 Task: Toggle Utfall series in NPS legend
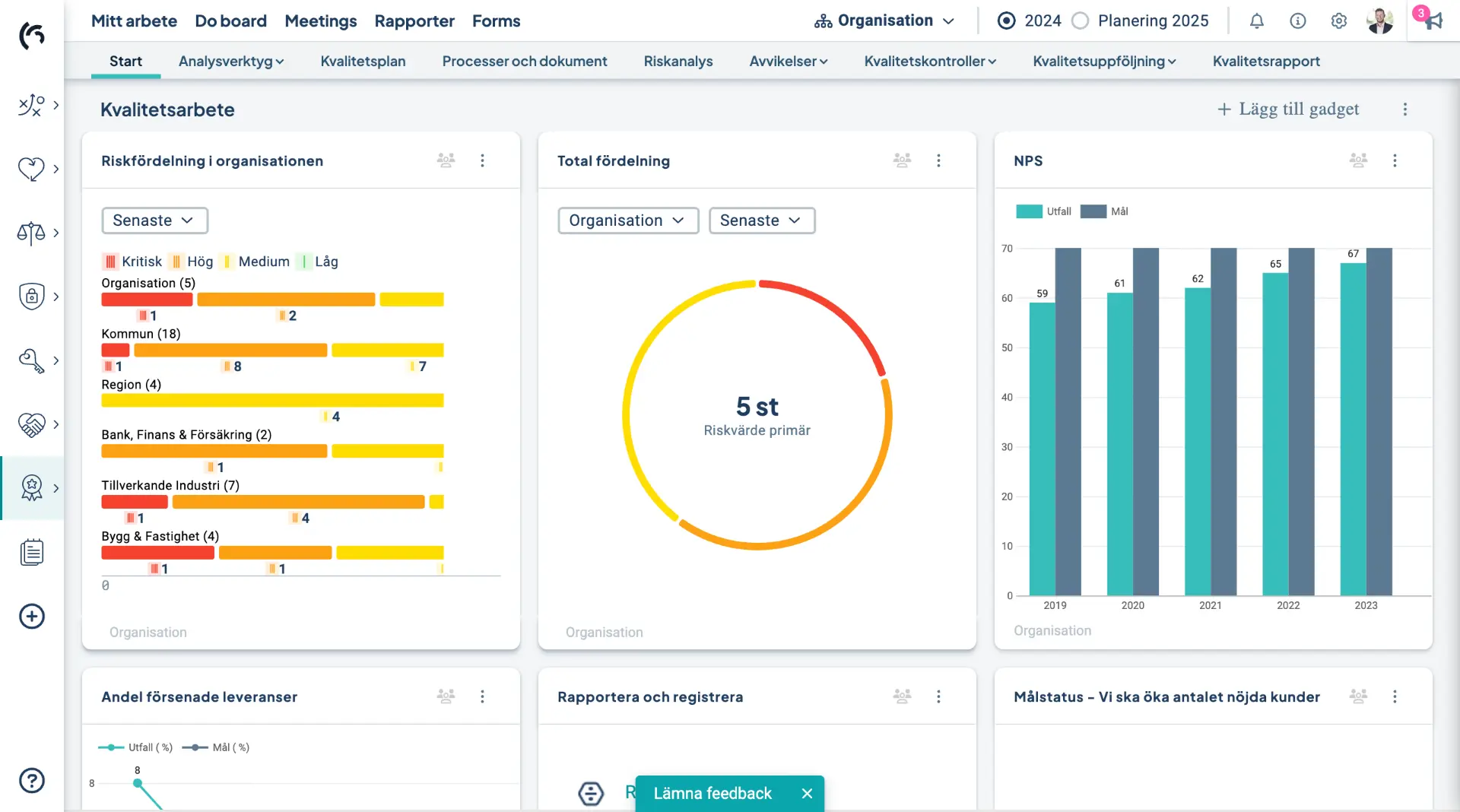[1043, 211]
